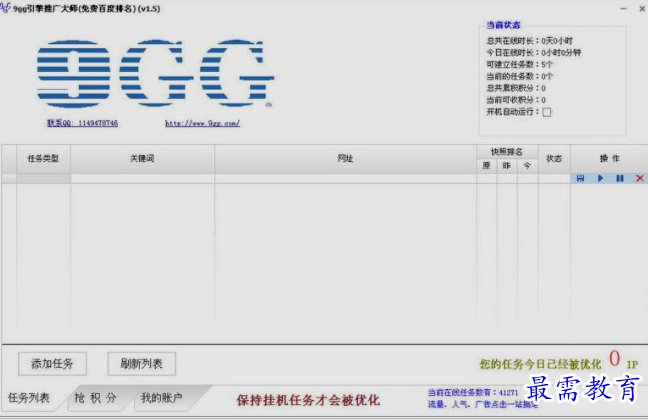
Task: Switch to the 抢积分 tab
Action: coord(95,398)
